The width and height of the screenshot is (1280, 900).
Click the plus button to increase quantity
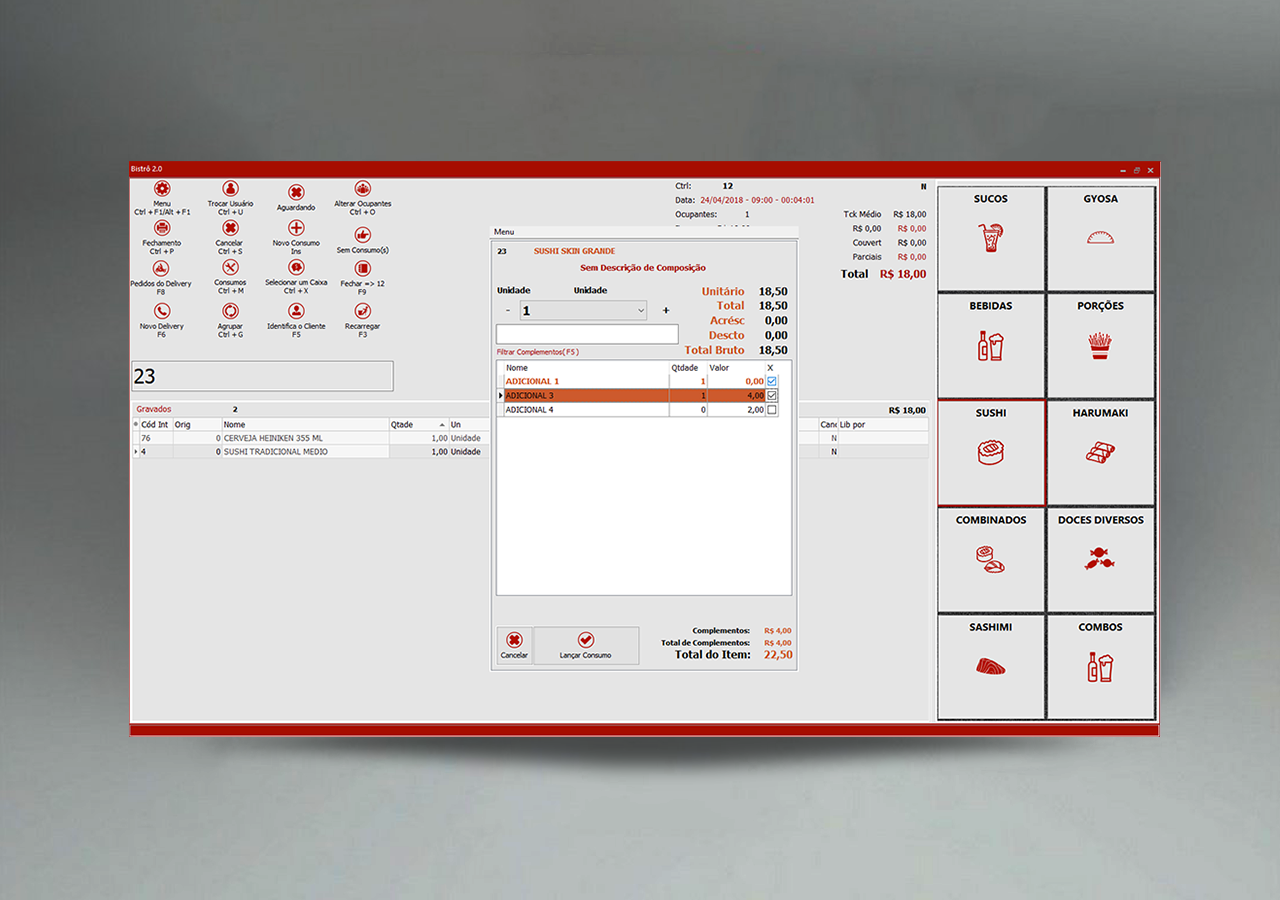[x=666, y=311]
